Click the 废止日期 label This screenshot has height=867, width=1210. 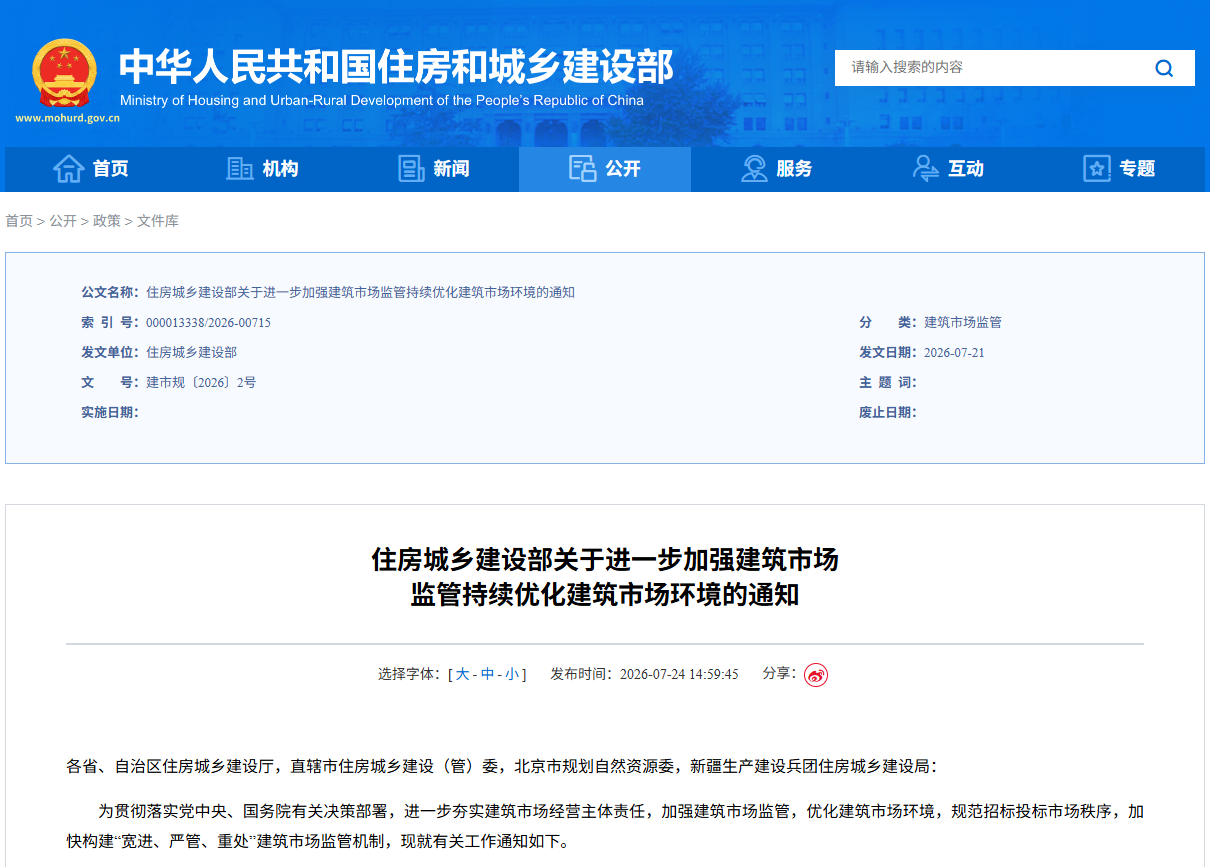pos(888,413)
